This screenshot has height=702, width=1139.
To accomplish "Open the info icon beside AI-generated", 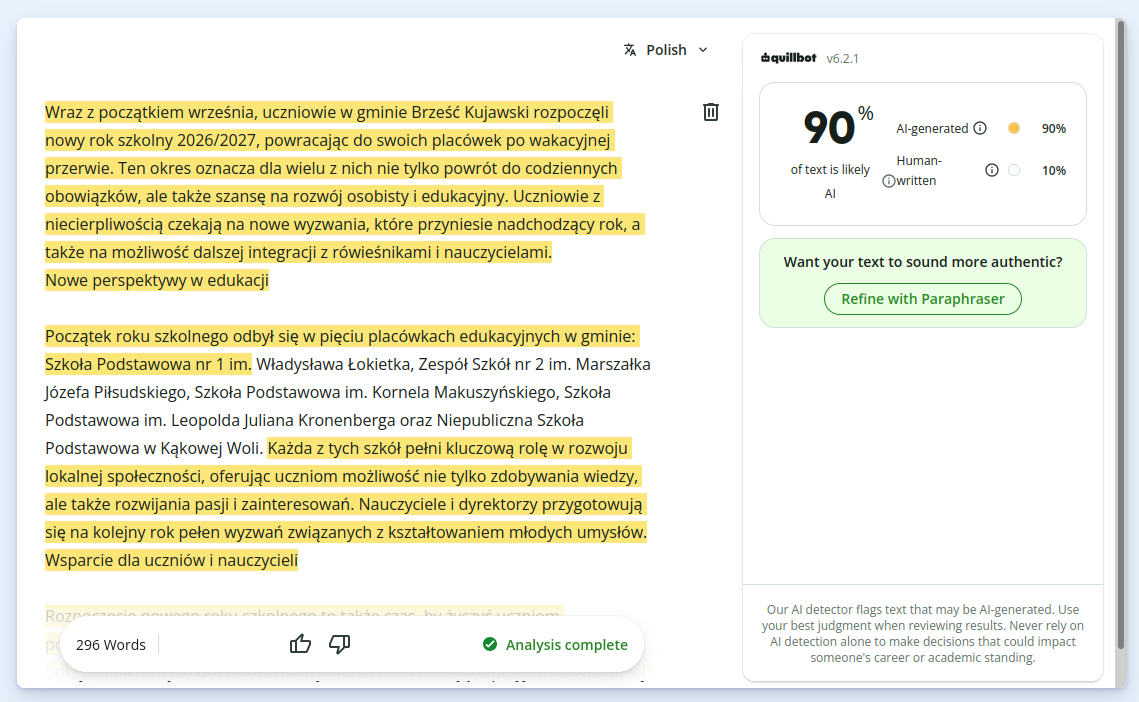I will (980, 128).
